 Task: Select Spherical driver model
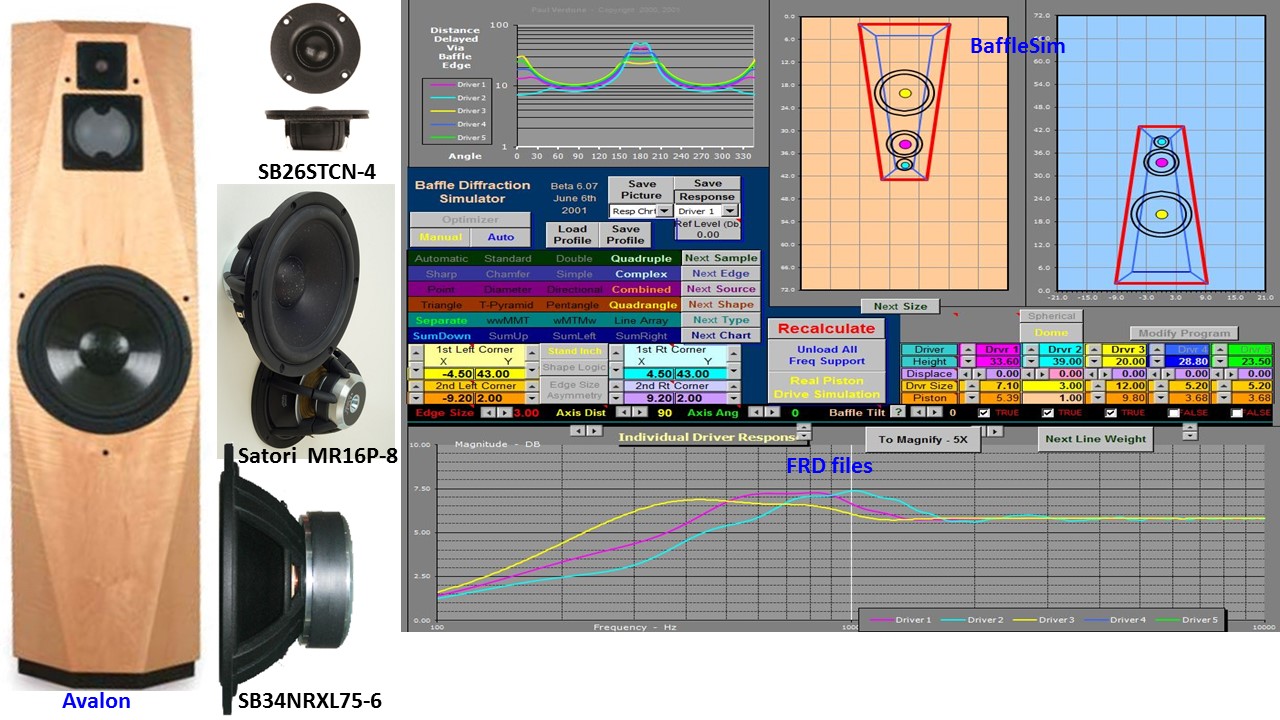tap(1051, 316)
